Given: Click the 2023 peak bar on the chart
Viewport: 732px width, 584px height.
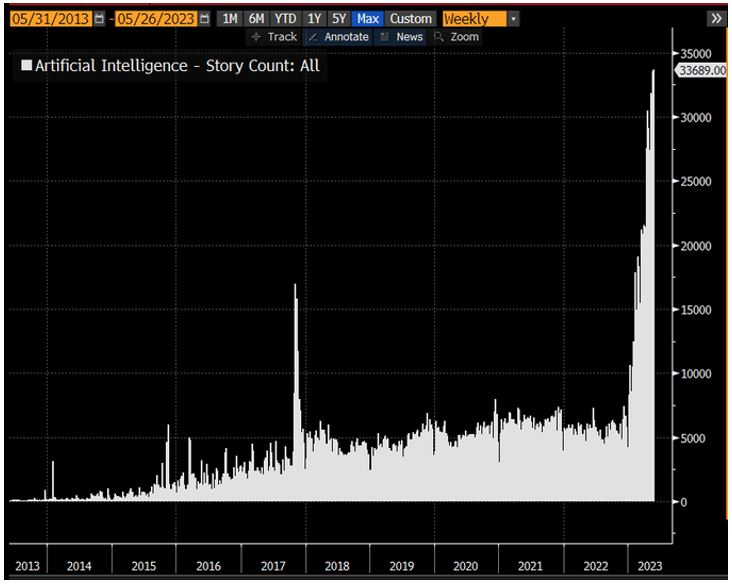Looking at the screenshot, I should click(653, 286).
